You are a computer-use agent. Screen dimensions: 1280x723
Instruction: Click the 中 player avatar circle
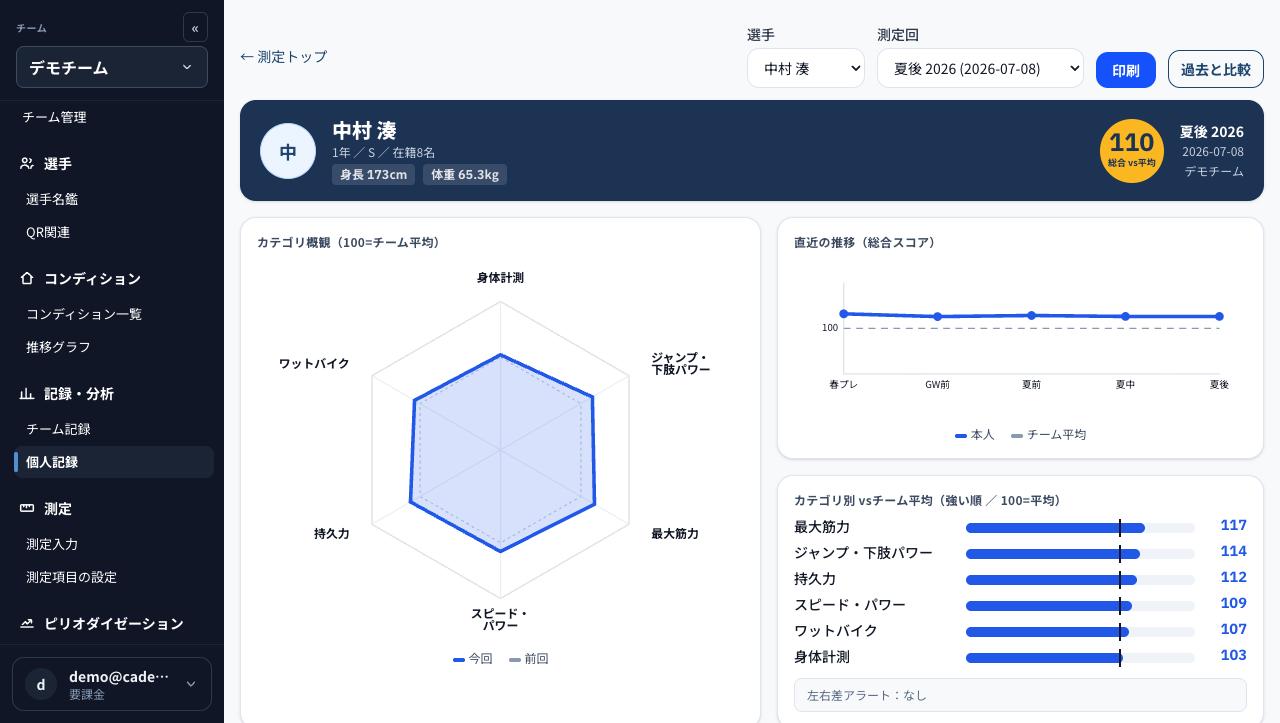click(288, 151)
